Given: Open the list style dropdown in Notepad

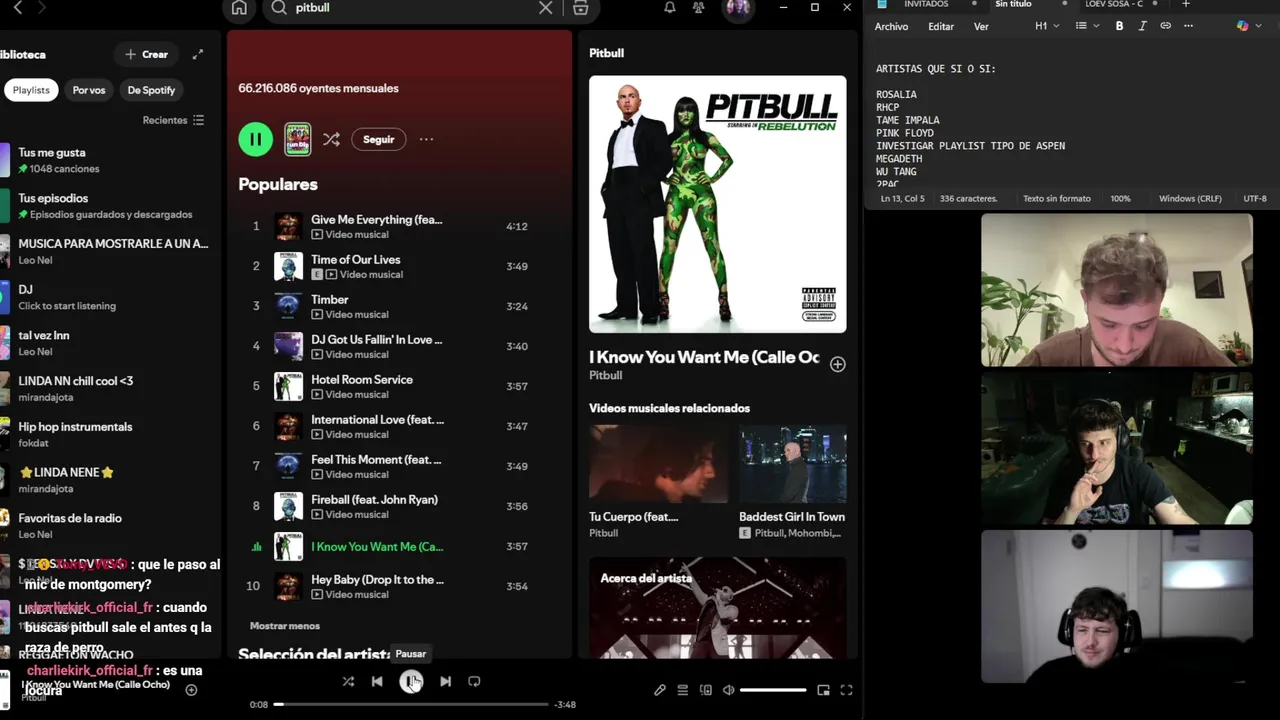Looking at the screenshot, I should pos(1087,26).
